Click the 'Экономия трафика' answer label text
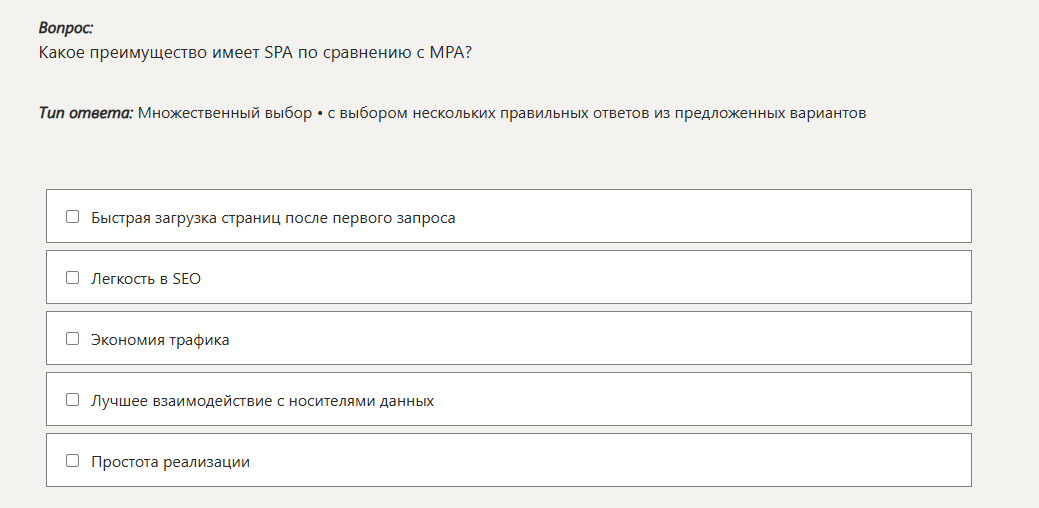The image size is (1039, 508). point(160,340)
